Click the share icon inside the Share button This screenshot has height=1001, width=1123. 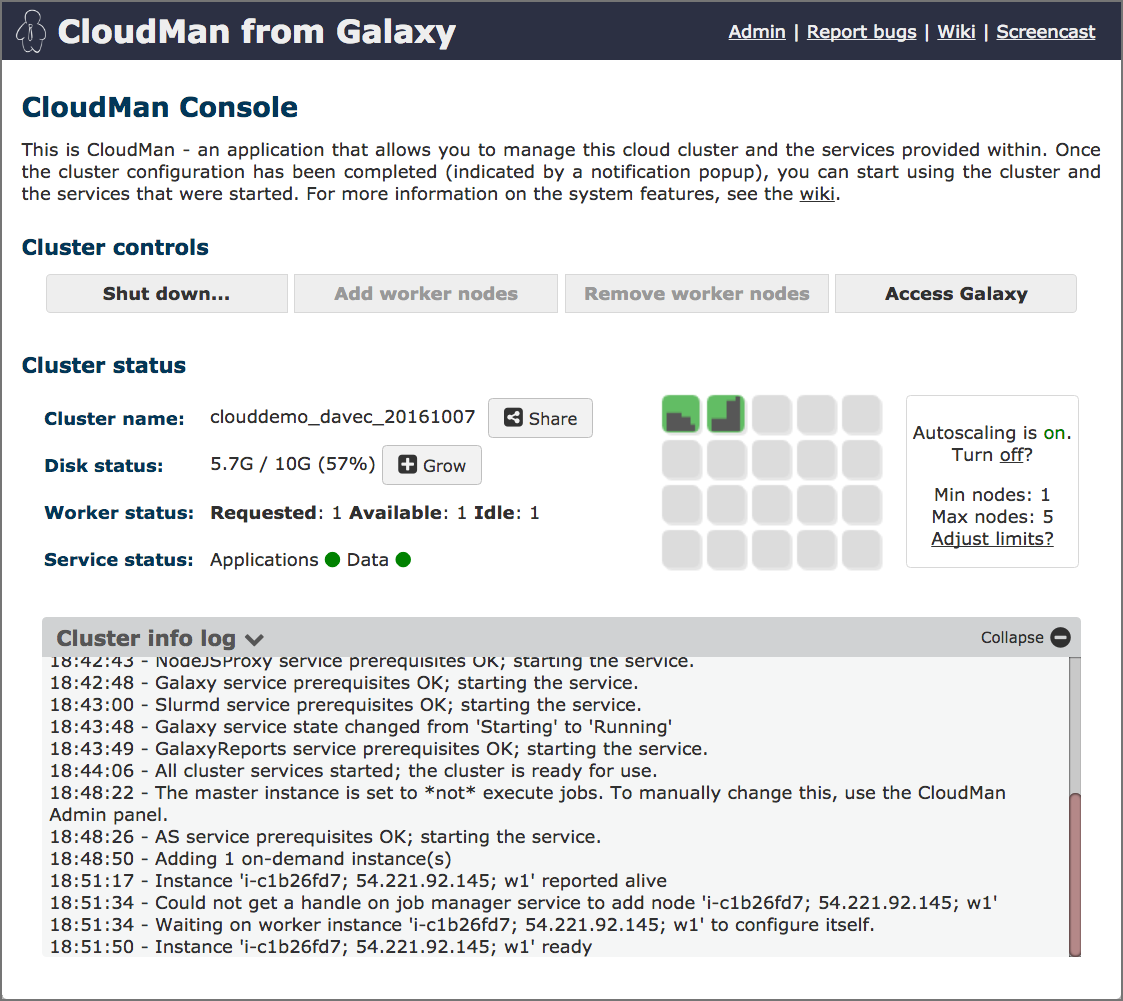tap(513, 417)
